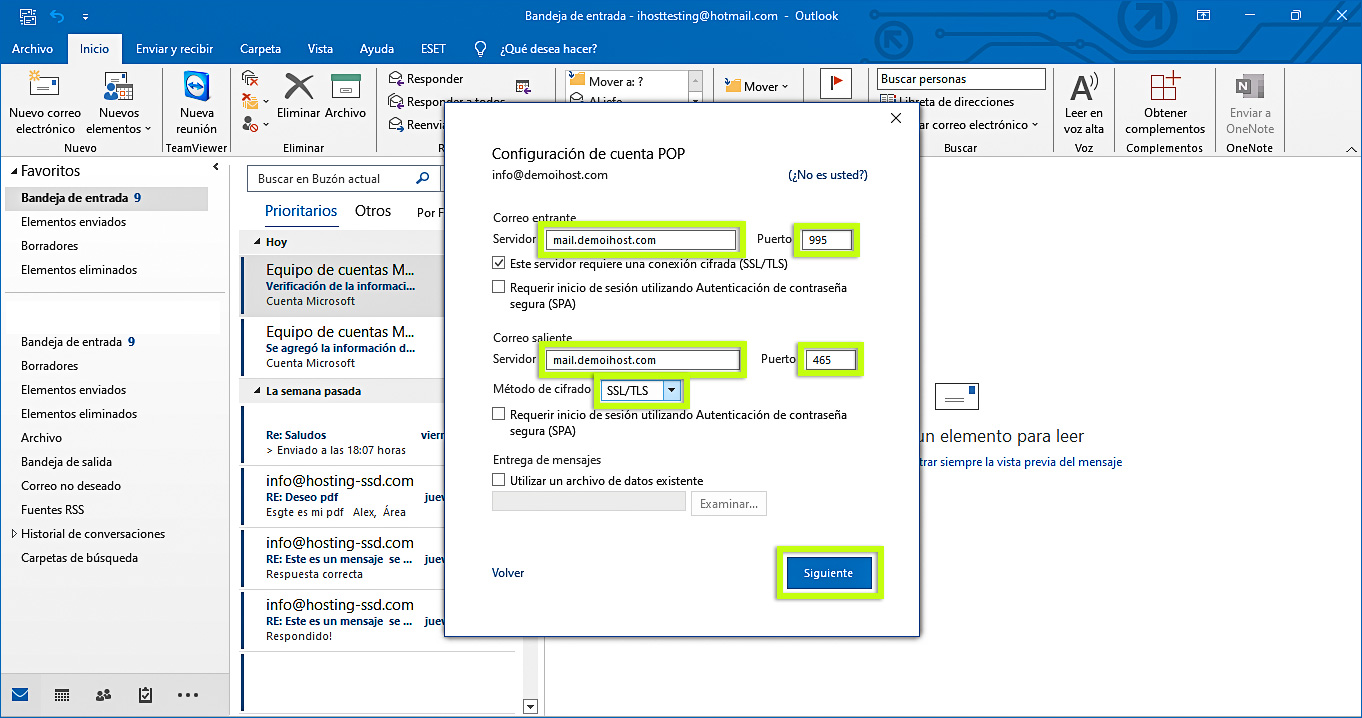
Task: Click the incoming Puerto 995 field
Action: [x=828, y=240]
